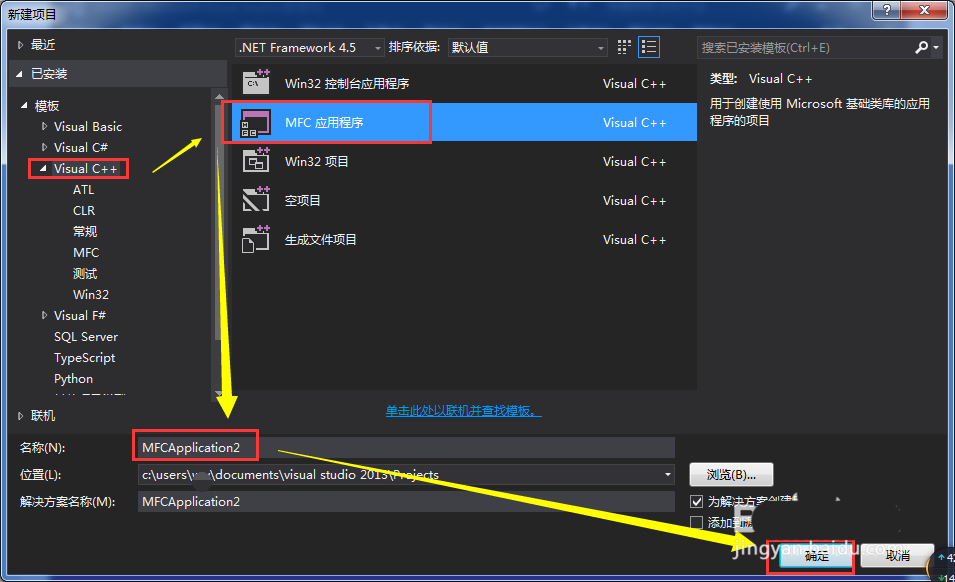Image resolution: width=955 pixels, height=582 pixels.
Task: Click the 生成文件项目 template icon
Action: click(256, 239)
